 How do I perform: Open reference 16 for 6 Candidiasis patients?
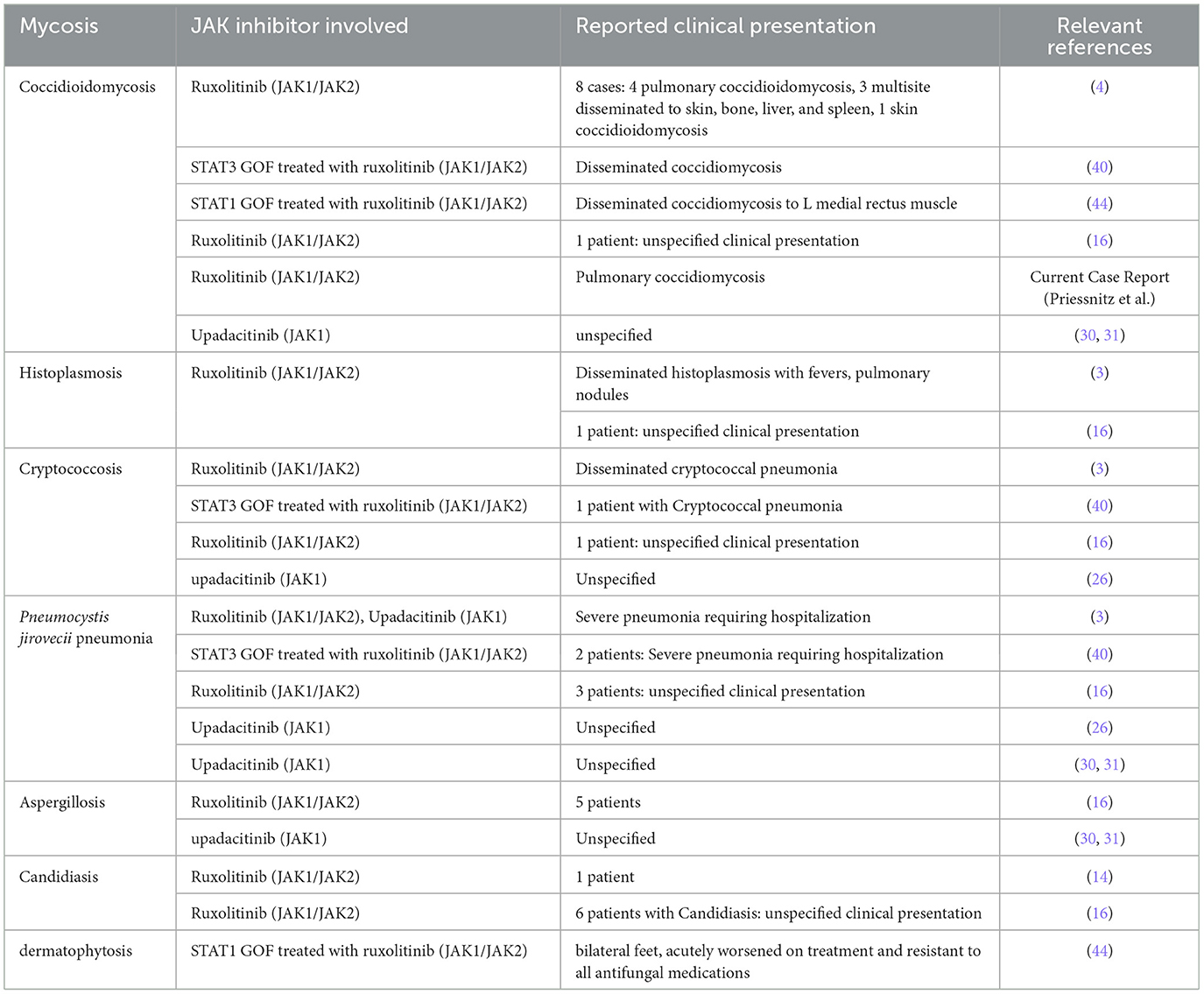pos(1100,913)
